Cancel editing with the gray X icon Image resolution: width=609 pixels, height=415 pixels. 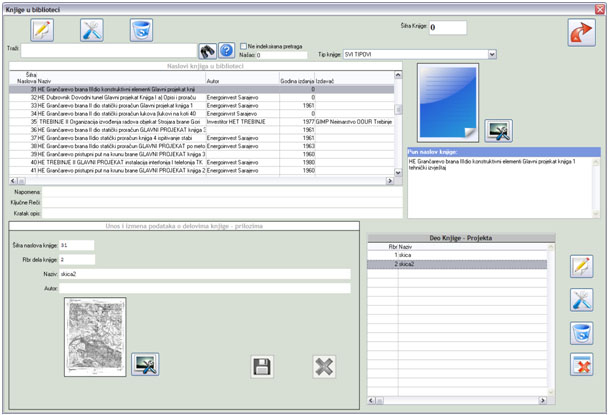[x=325, y=367]
